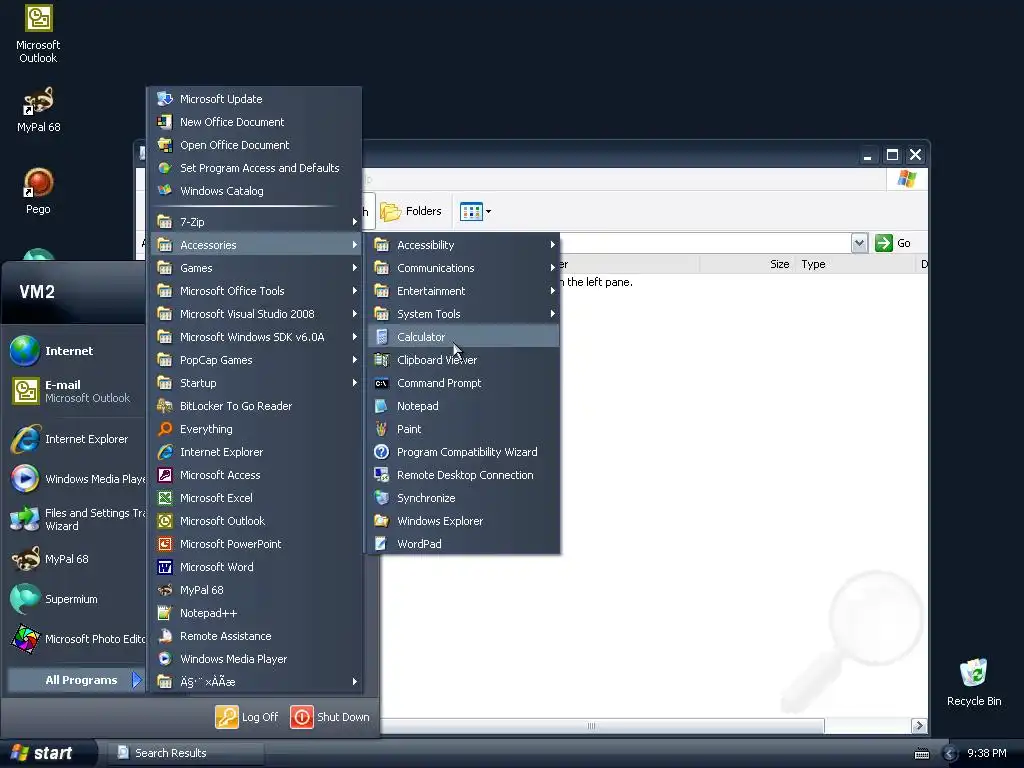This screenshot has width=1024, height=768.
Task: Show hidden icons in system tray
Action: 950,754
